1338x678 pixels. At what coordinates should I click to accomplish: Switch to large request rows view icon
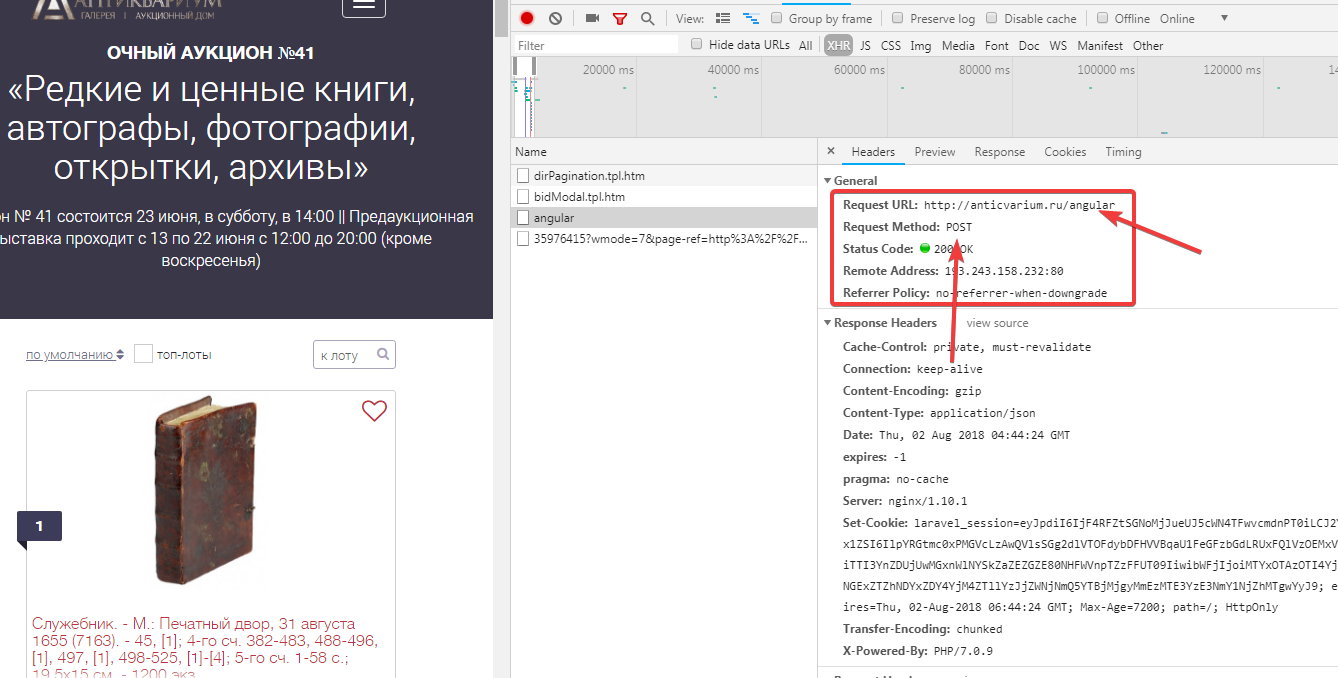[x=722, y=17]
